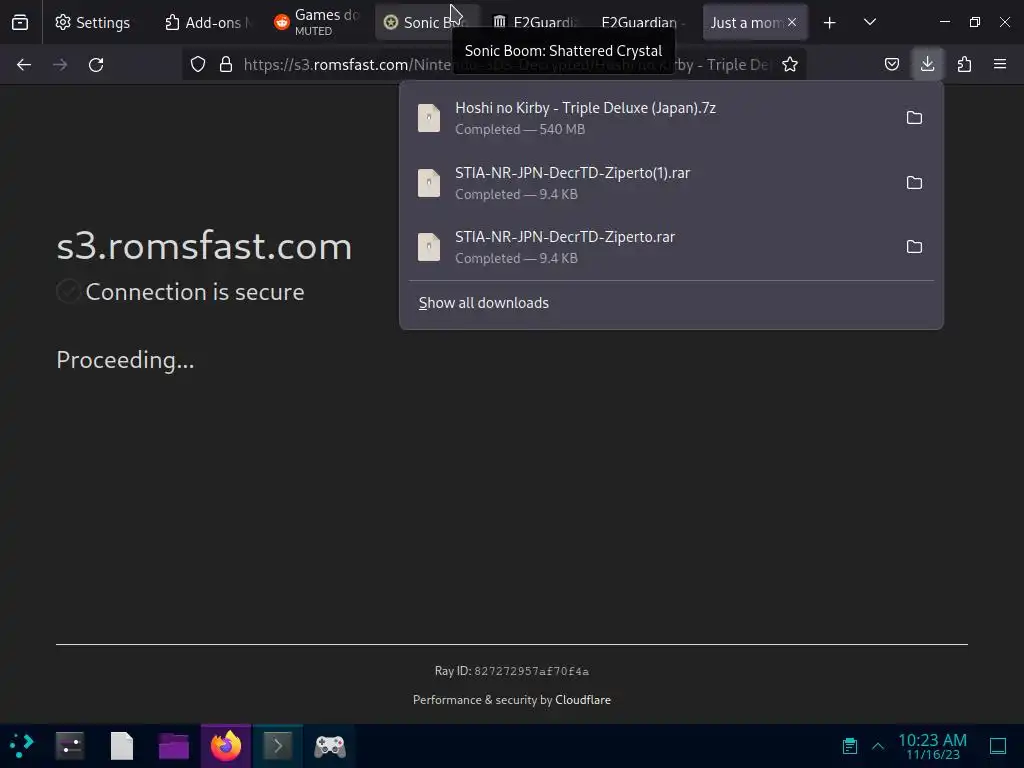Open tracking protection shield panel
This screenshot has height=768, width=1024.
[x=198, y=64]
